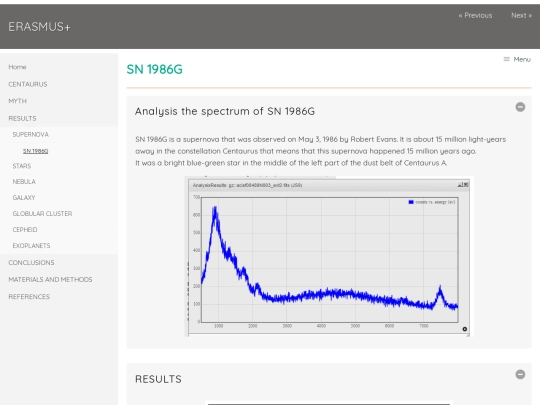
Task: Select SN 1986G in the sidebar
Action: click(x=35, y=151)
